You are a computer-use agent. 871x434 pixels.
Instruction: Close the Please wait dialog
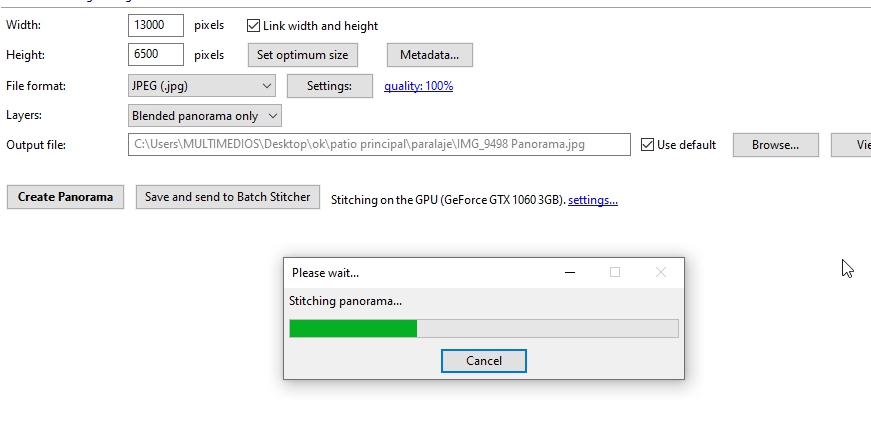[660, 272]
